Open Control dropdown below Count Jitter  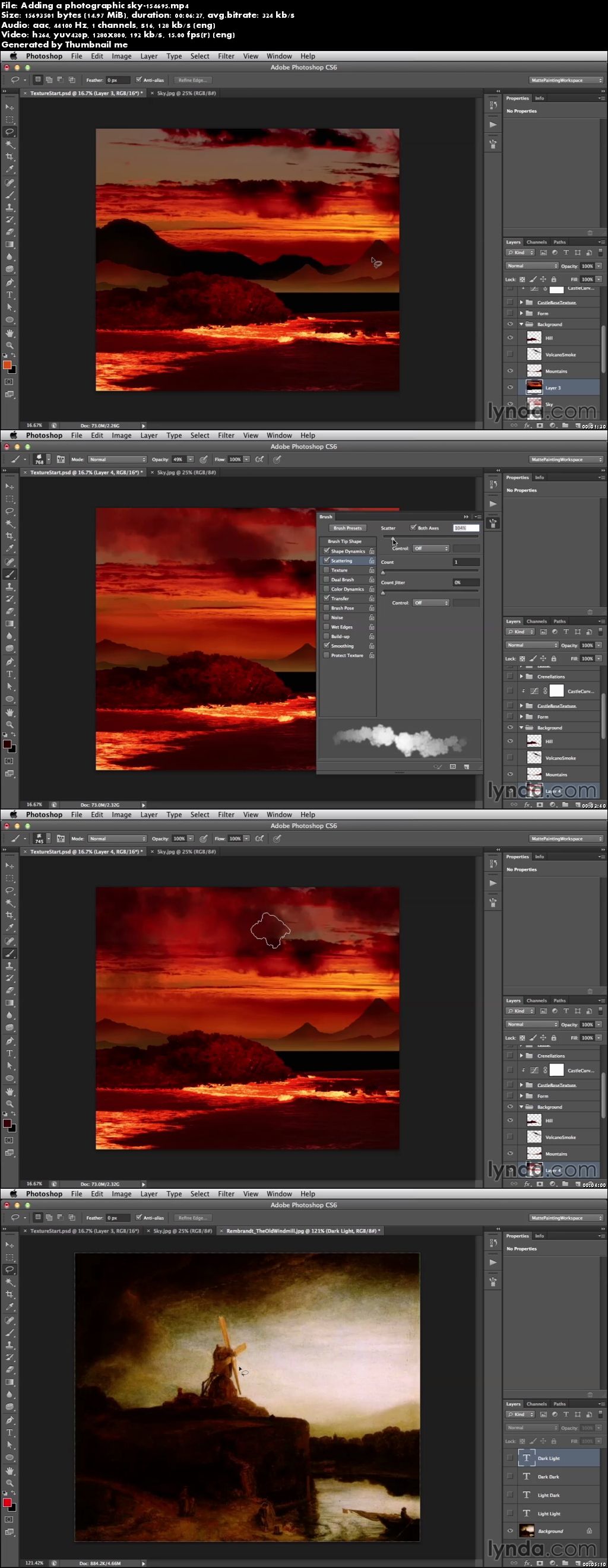[430, 602]
